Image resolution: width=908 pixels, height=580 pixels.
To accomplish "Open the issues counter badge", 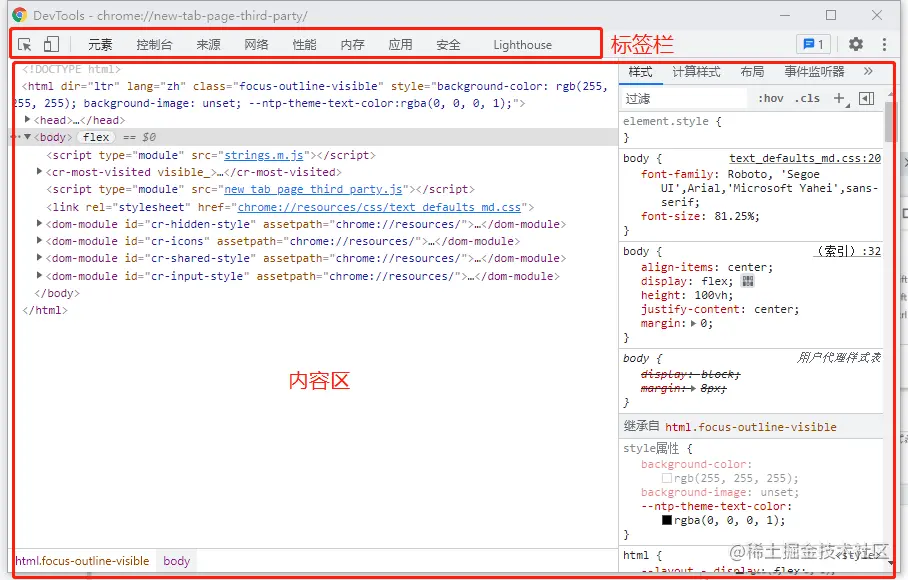I will click(813, 44).
